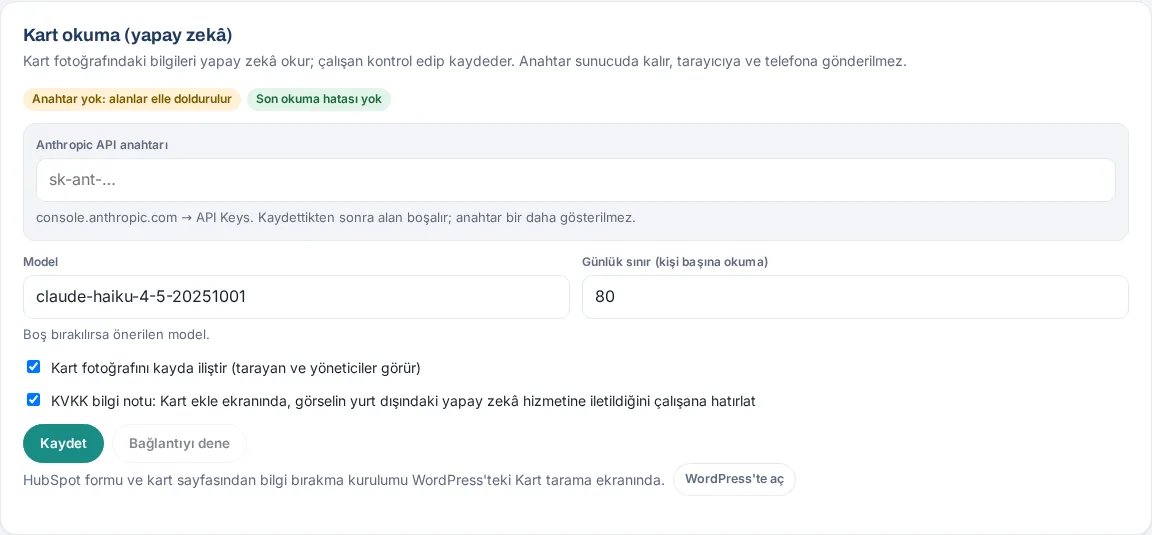The height and width of the screenshot is (535, 1152).
Task: Toggle the 'Kart fotoğrafını kayda iliştir' checkbox
Action: (x=33, y=367)
